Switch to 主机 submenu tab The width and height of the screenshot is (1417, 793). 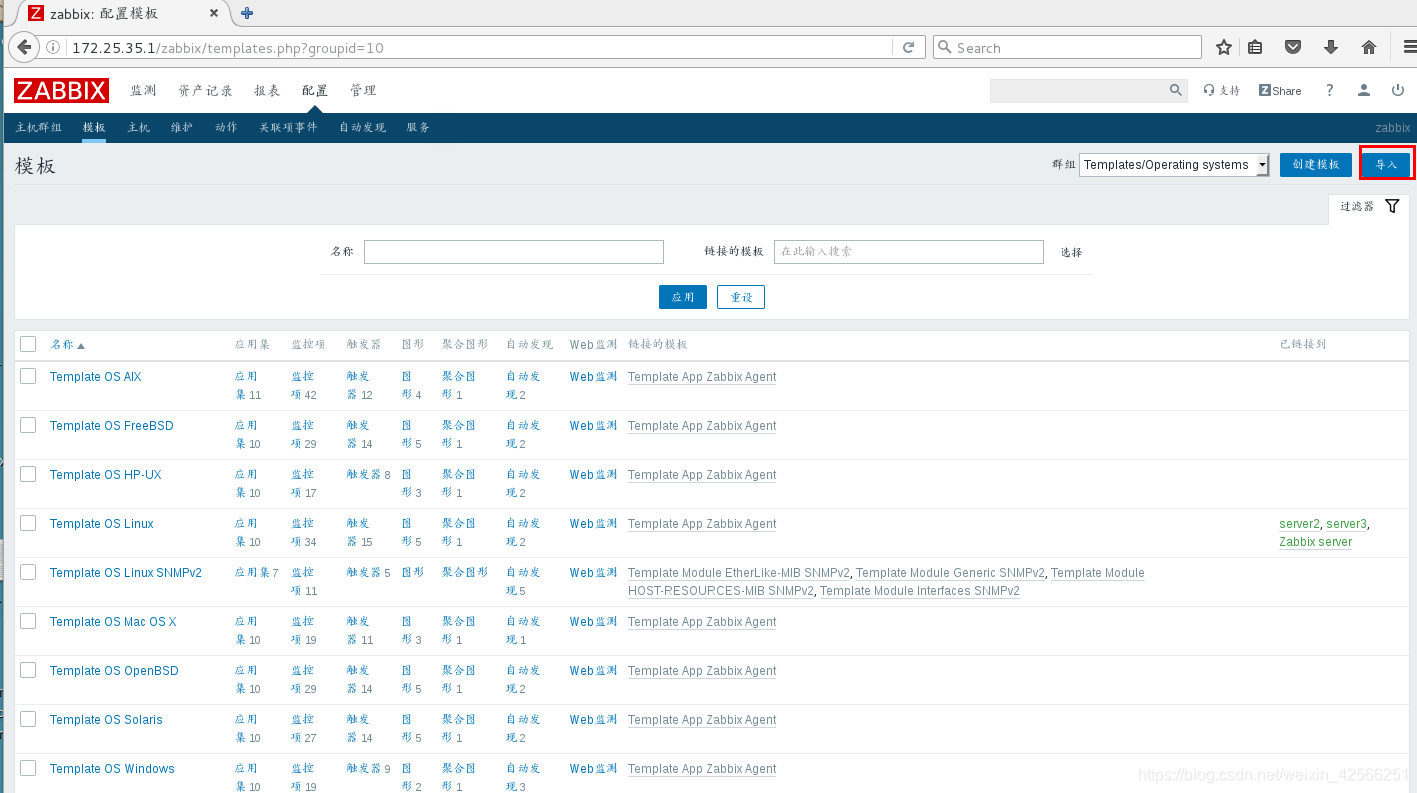[x=139, y=127]
